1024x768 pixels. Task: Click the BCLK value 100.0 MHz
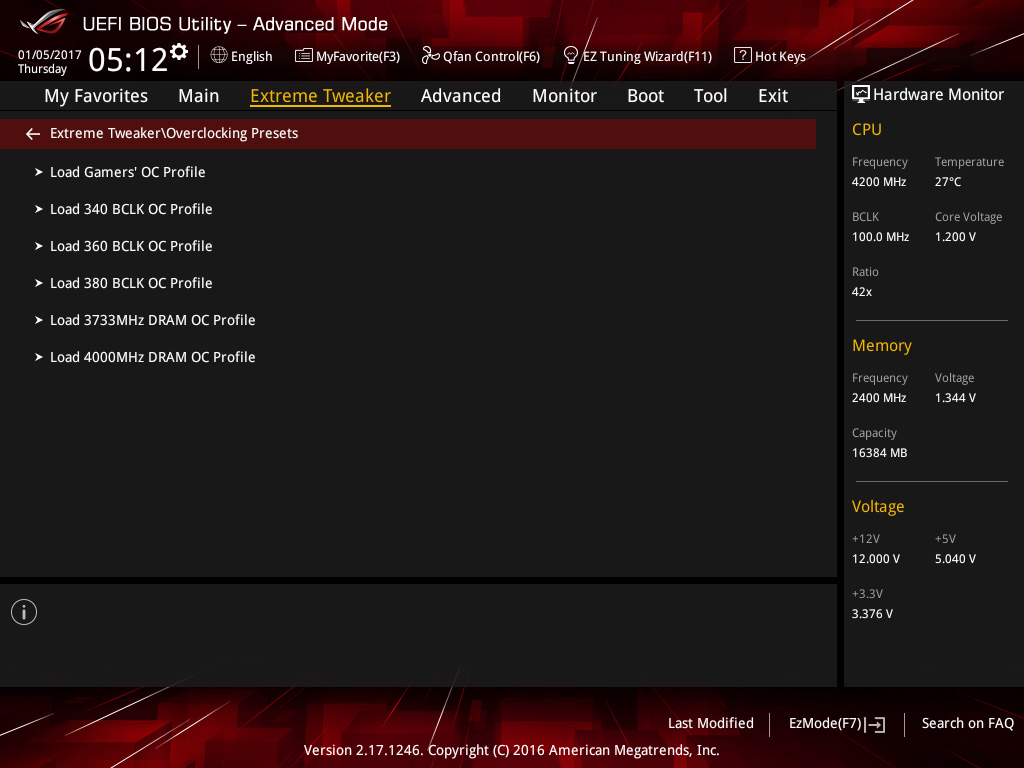(880, 236)
